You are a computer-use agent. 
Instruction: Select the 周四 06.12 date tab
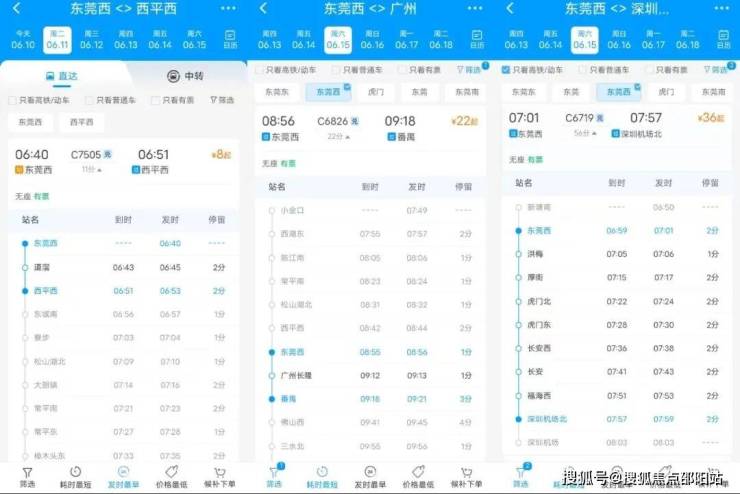click(x=91, y=40)
